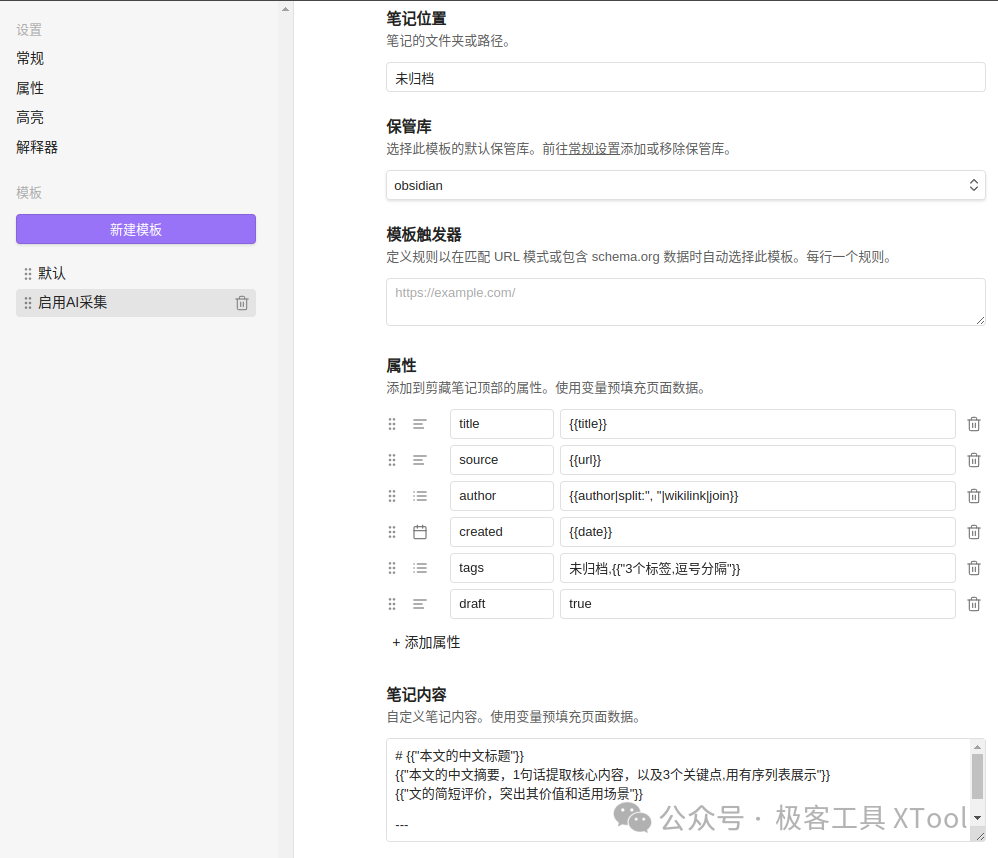This screenshot has width=998, height=858.
Task: Switch to the 高亮 settings section
Action: click(x=29, y=117)
